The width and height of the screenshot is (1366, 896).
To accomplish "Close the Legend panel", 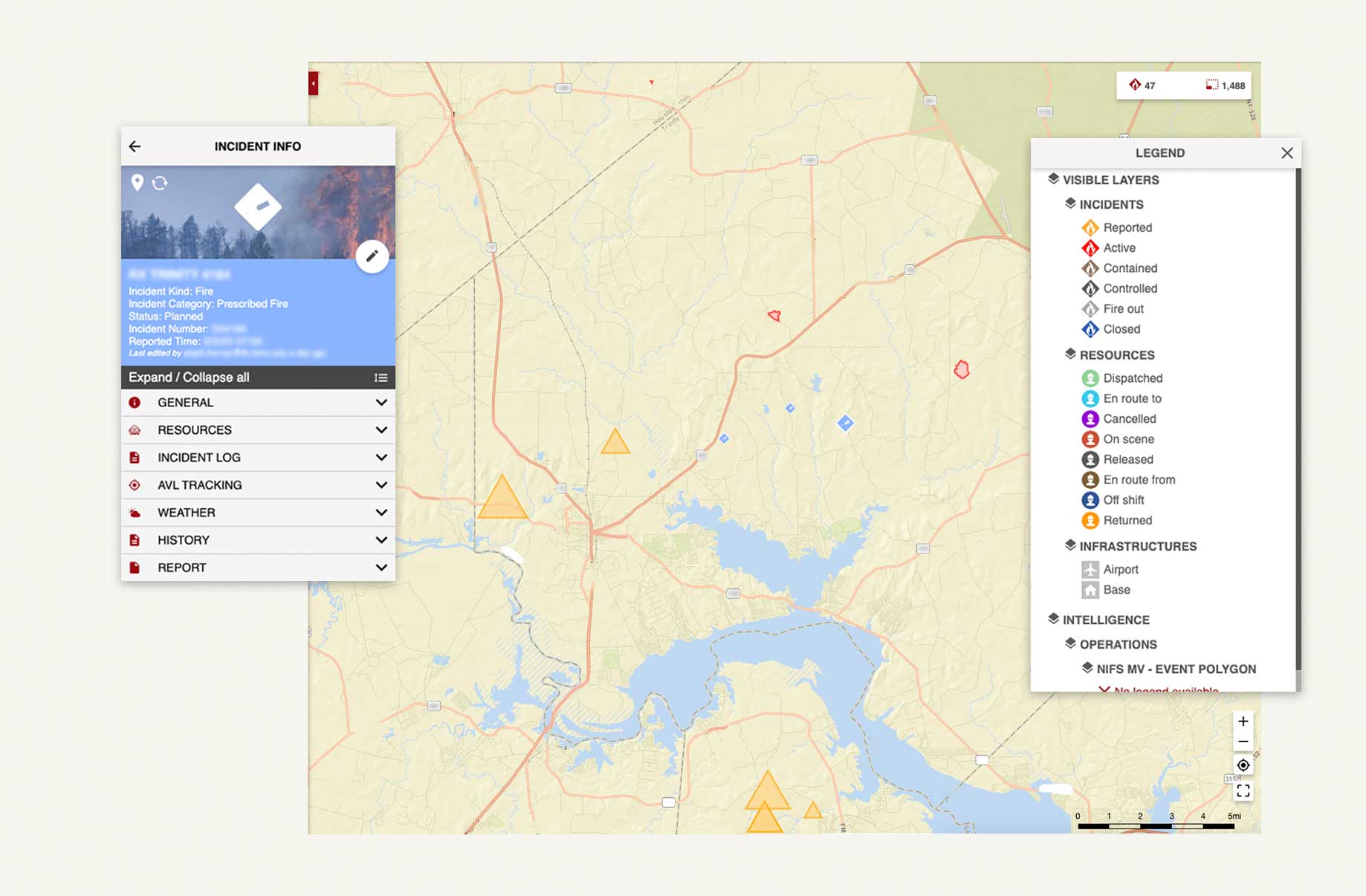I will point(1287,153).
